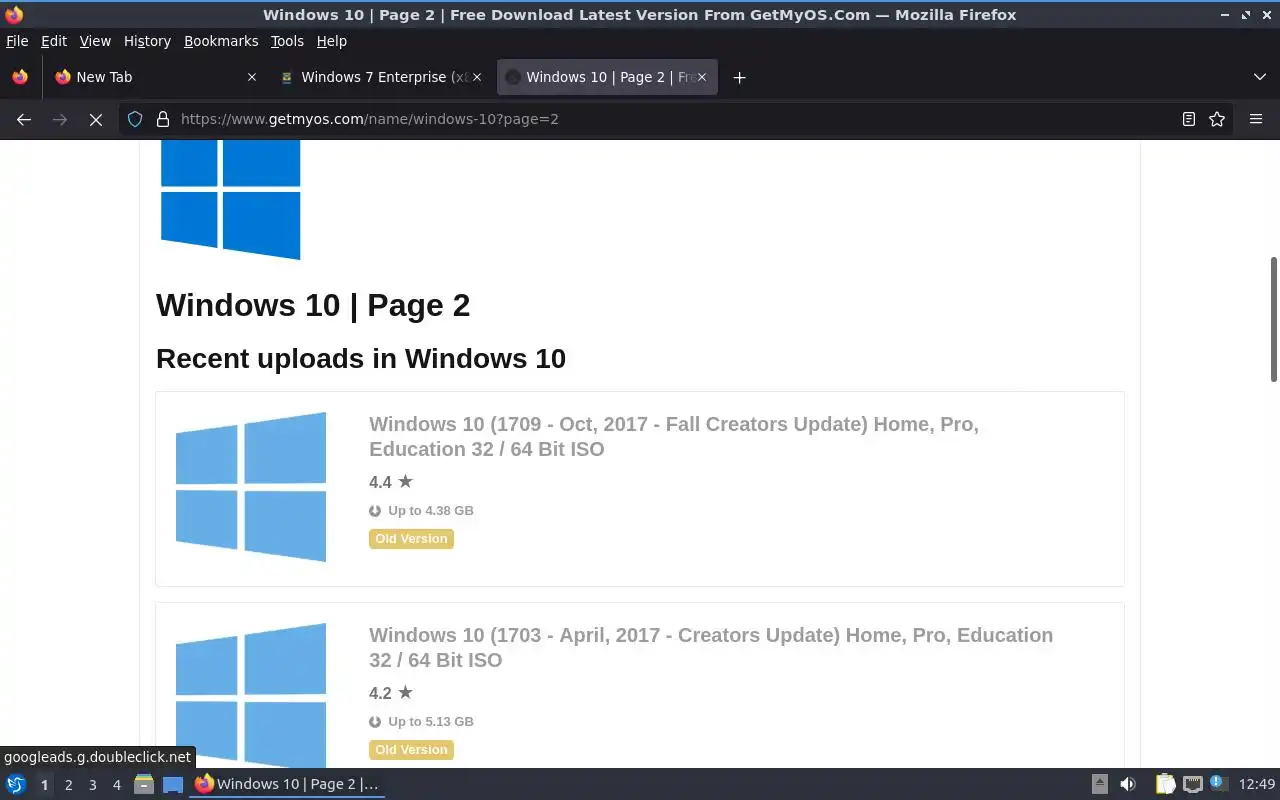Open clipboard manager tray icon
The height and width of the screenshot is (800, 1280).
[1166, 784]
